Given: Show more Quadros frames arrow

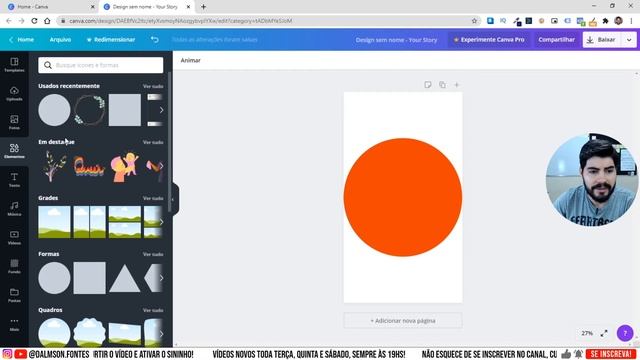Looking at the screenshot, I should pos(162,334).
